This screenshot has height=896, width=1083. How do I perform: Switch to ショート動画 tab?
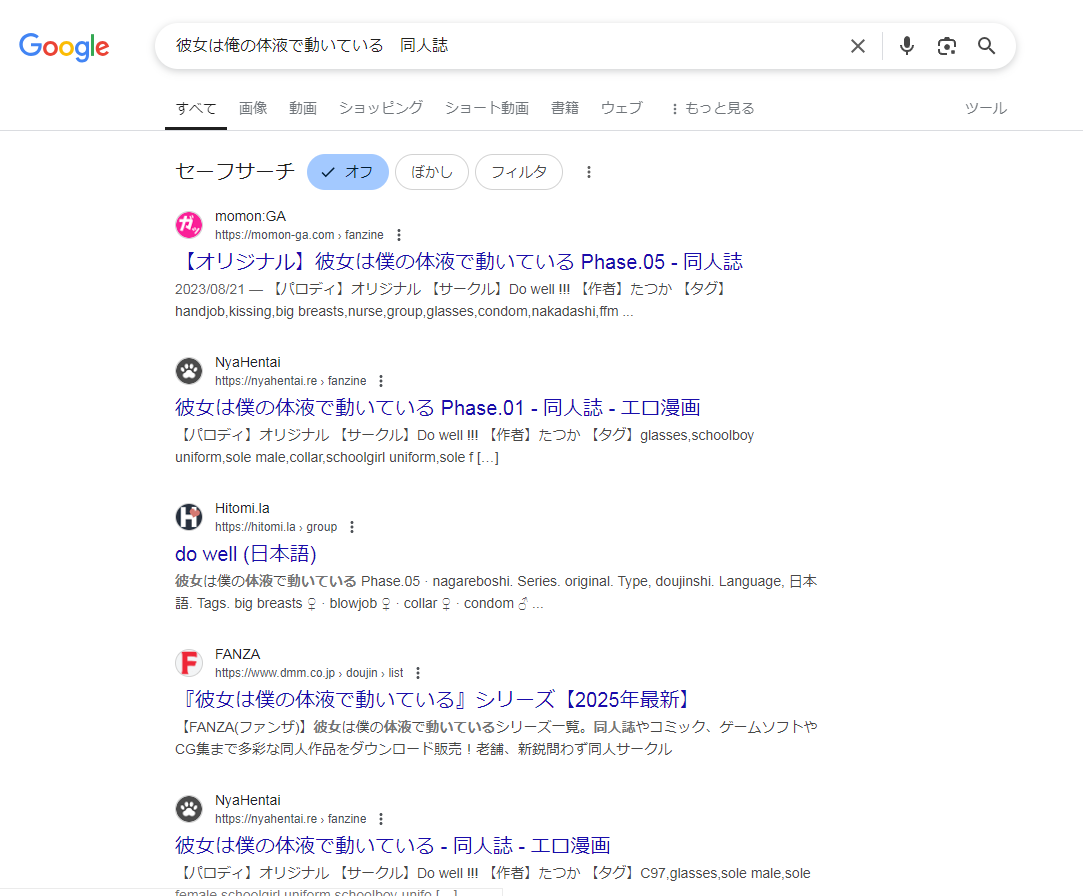pyautogui.click(x=486, y=108)
